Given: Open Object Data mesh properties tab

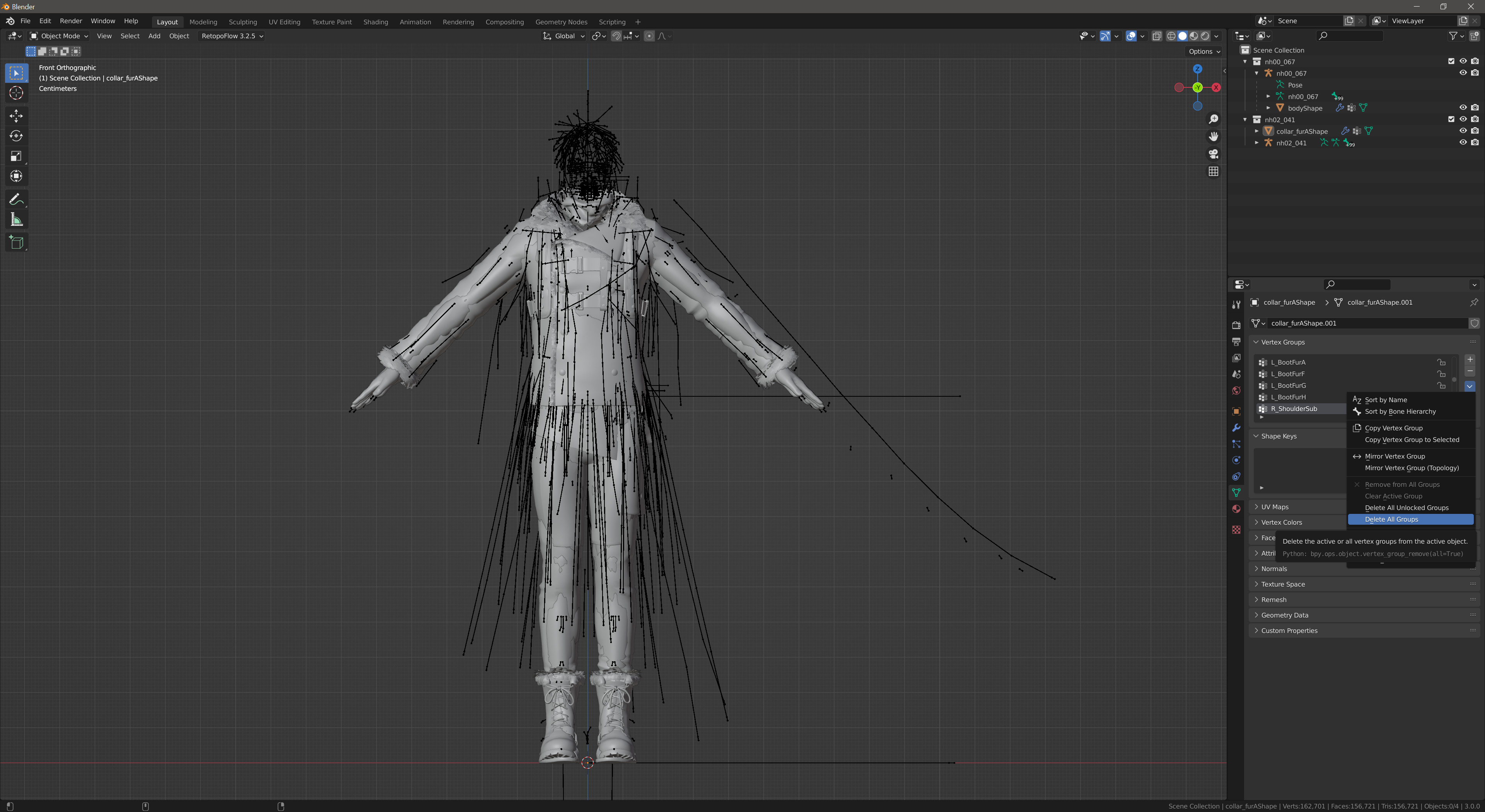Looking at the screenshot, I should pos(1236,493).
